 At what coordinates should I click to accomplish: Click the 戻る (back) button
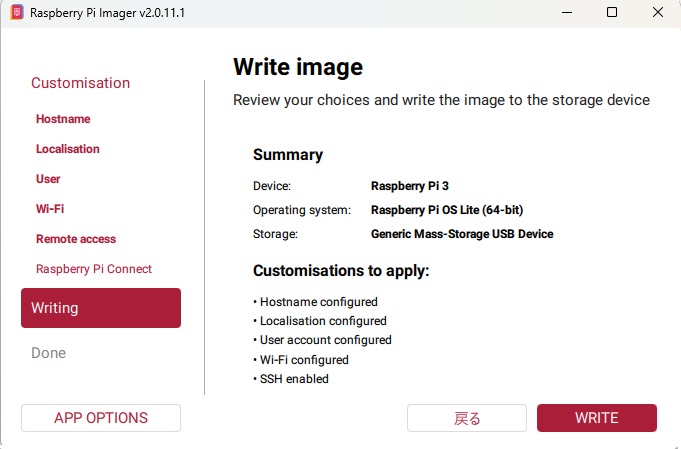pyautogui.click(x=467, y=418)
